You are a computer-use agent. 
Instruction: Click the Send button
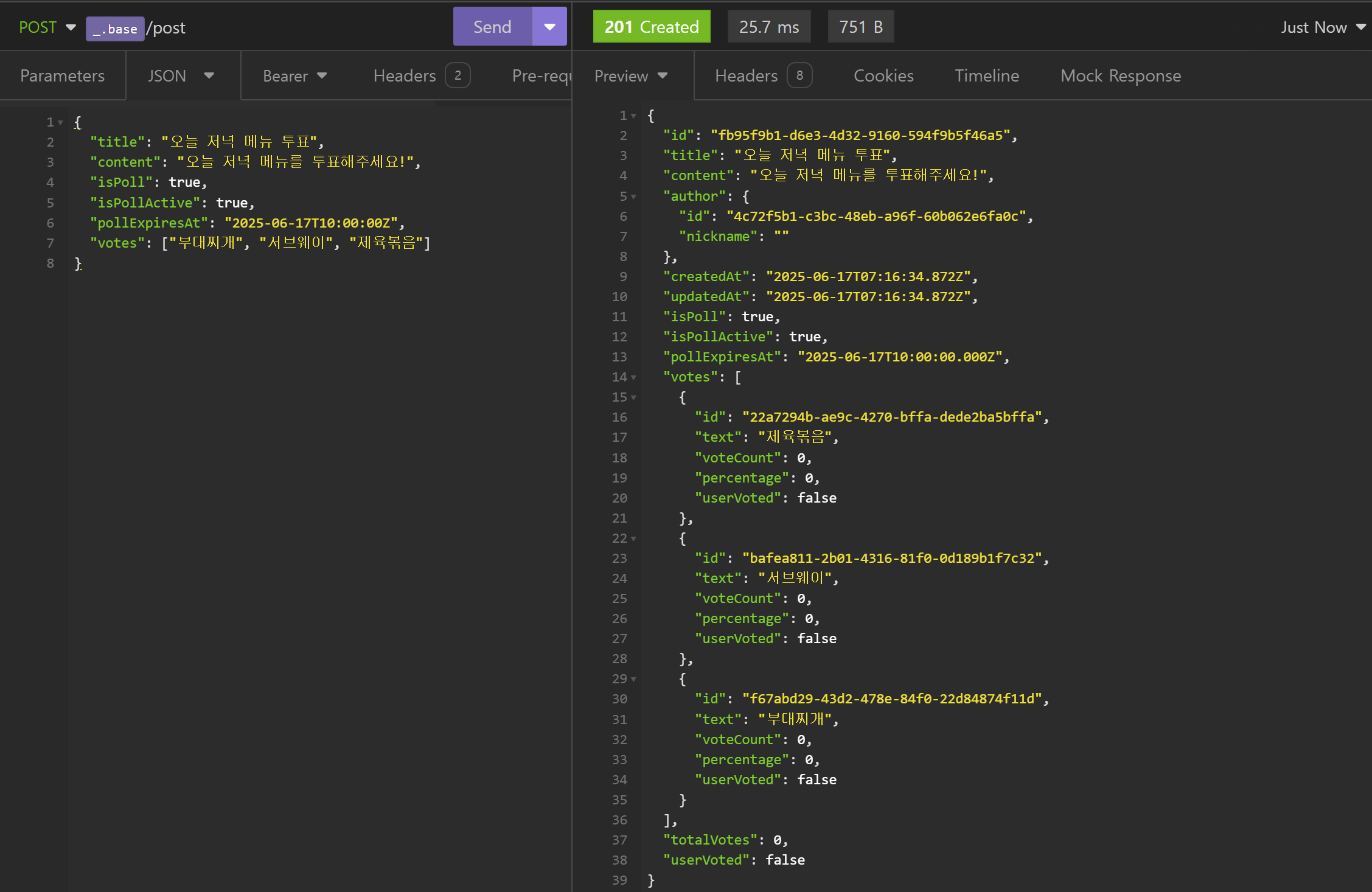point(492,27)
